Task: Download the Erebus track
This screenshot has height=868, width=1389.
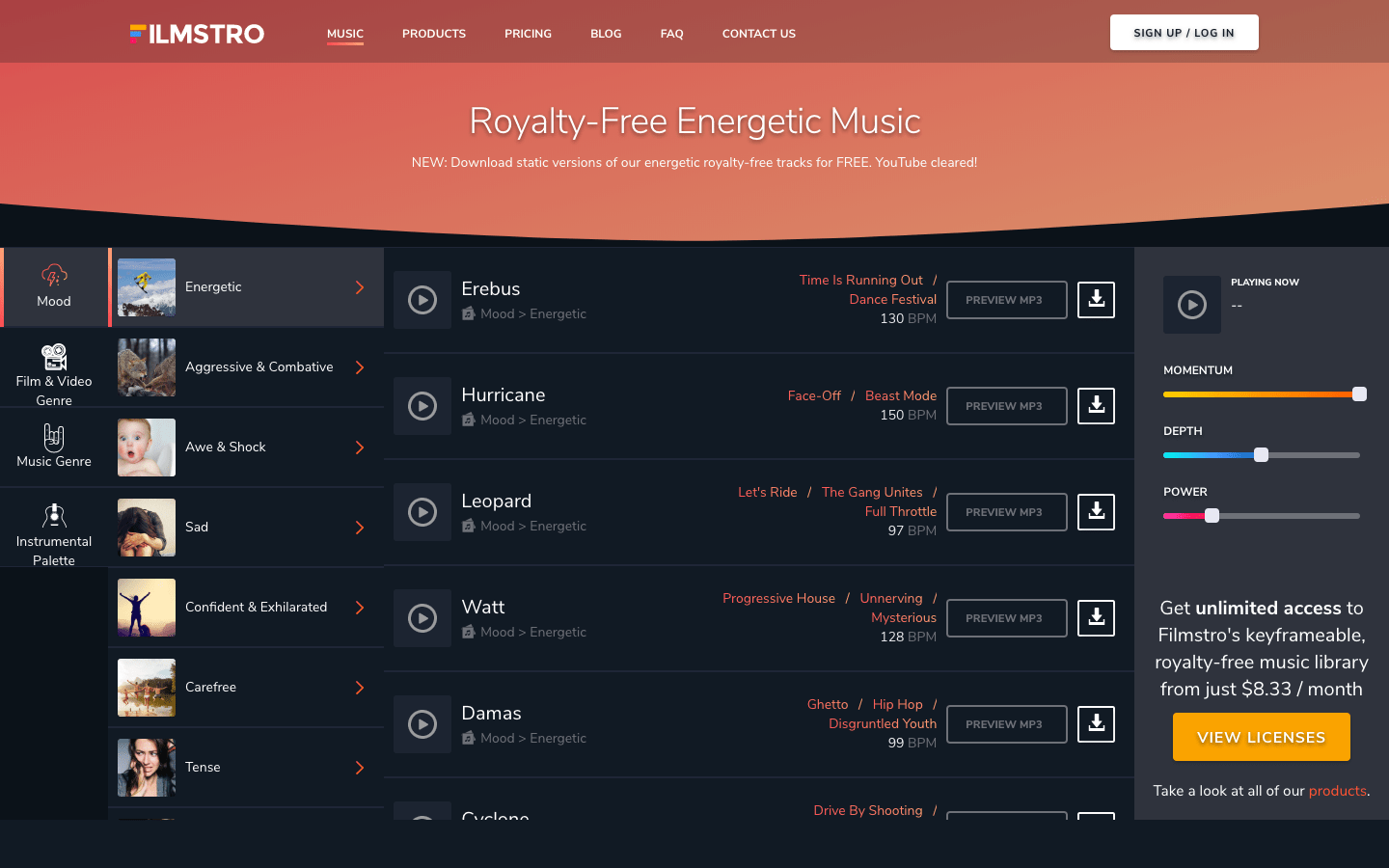Action: tap(1096, 300)
